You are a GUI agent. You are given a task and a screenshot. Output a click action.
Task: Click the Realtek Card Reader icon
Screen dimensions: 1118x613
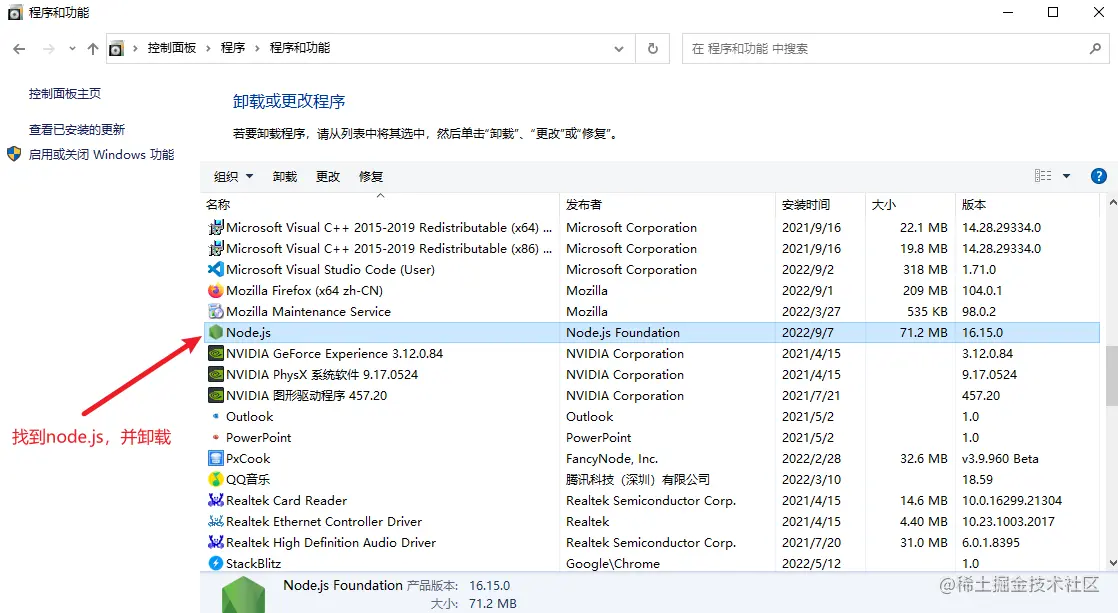[215, 500]
